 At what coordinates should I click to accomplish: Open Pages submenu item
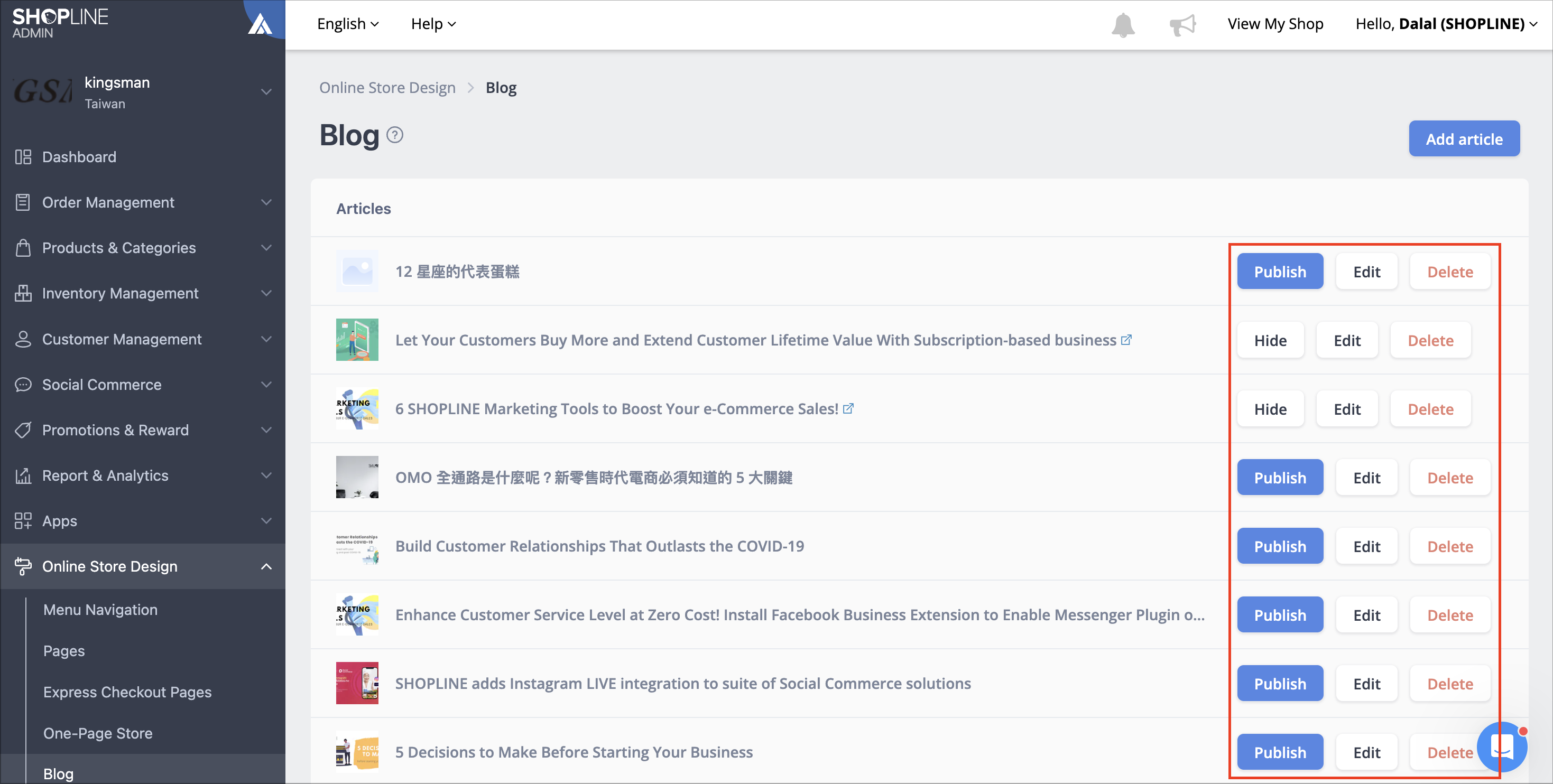(x=64, y=651)
